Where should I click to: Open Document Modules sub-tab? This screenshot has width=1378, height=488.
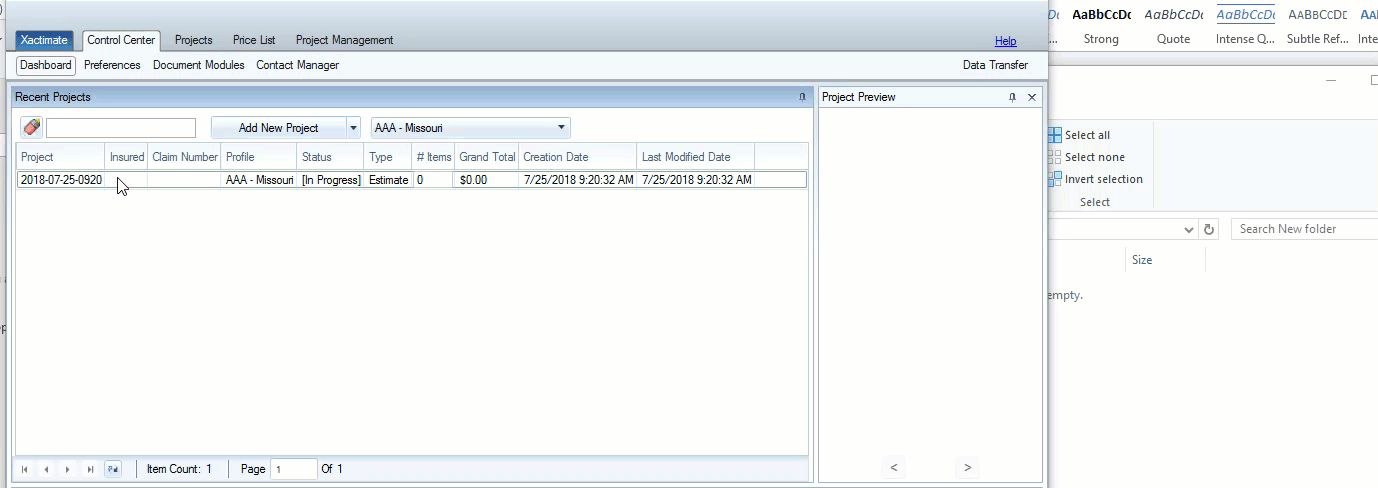point(199,65)
